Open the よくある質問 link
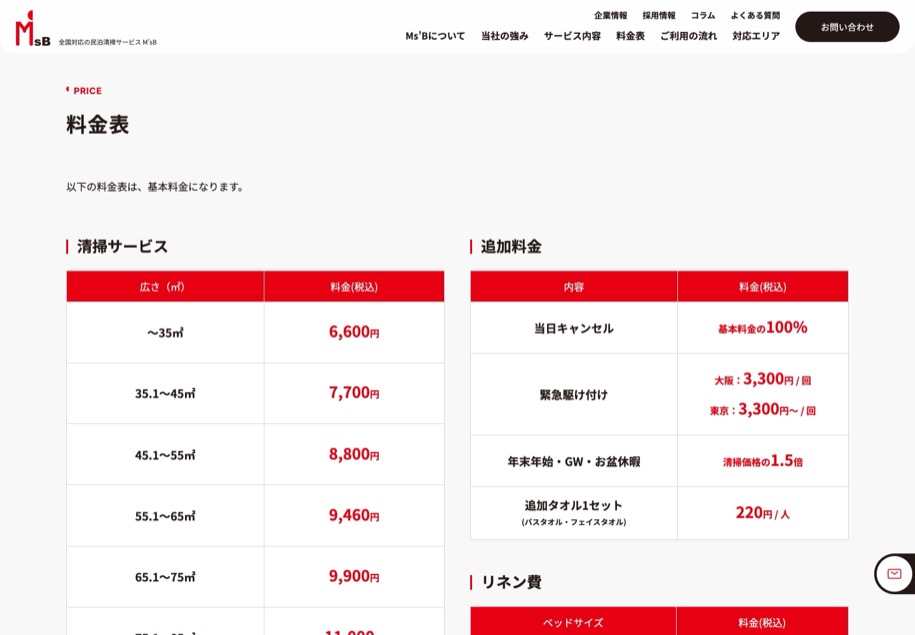 coord(755,15)
